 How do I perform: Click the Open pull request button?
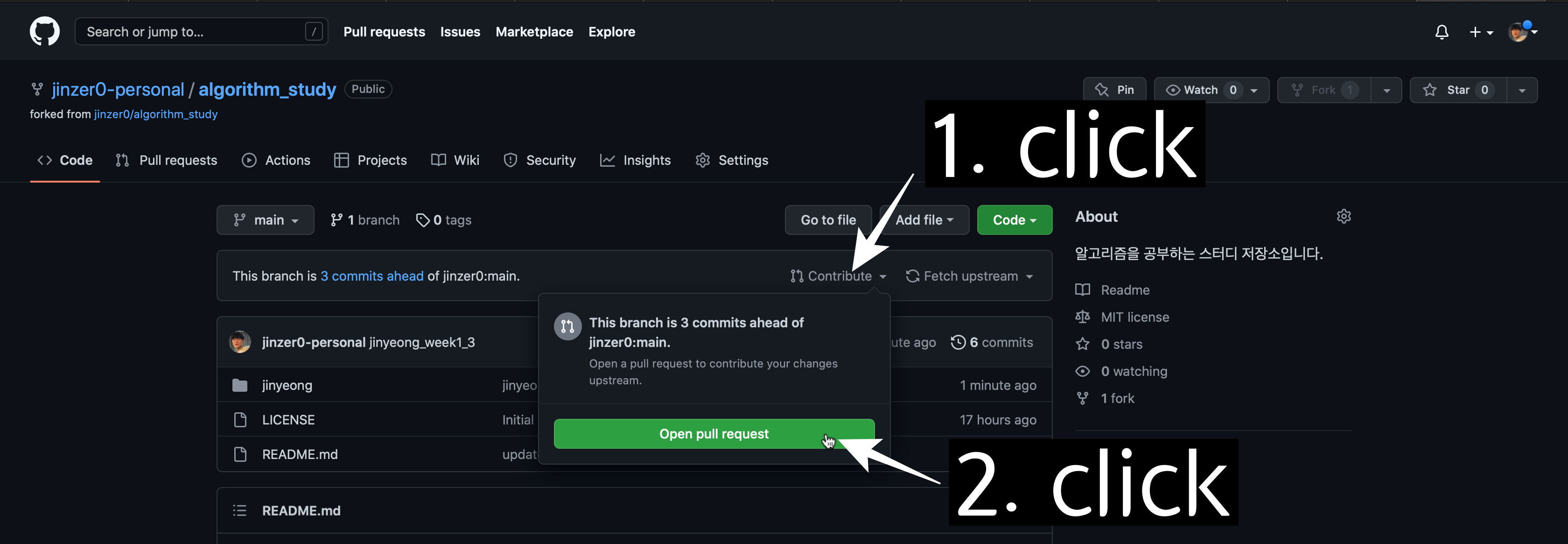pyautogui.click(x=714, y=434)
